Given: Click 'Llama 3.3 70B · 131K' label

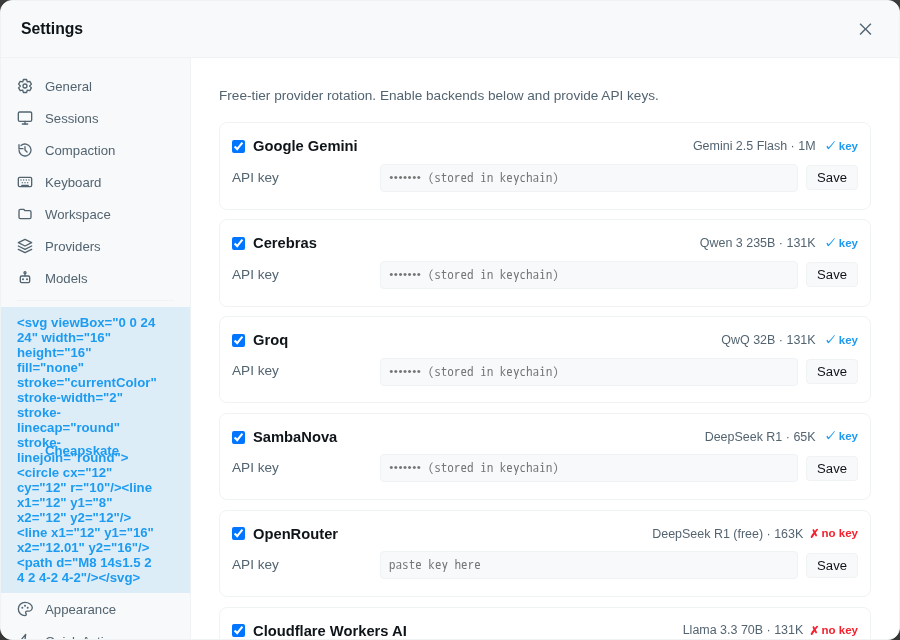Looking at the screenshot, I should pos(743,630).
